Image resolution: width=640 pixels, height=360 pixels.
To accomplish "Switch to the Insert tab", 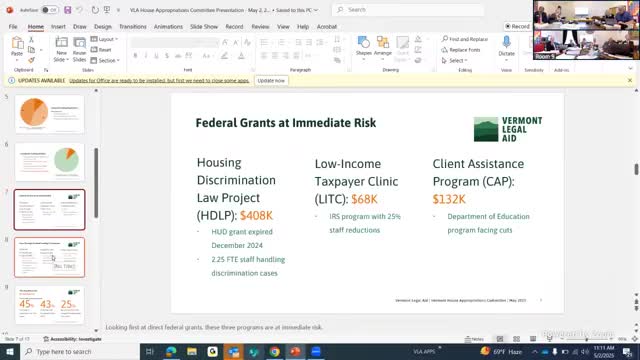I will pos(58,27).
